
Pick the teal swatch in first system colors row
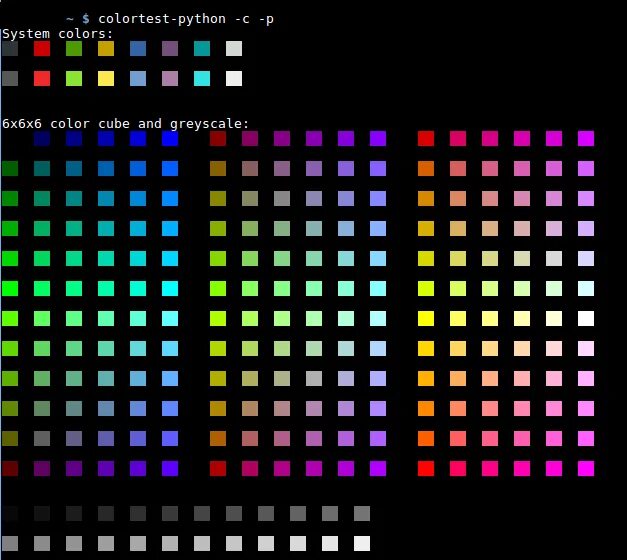(x=202, y=49)
